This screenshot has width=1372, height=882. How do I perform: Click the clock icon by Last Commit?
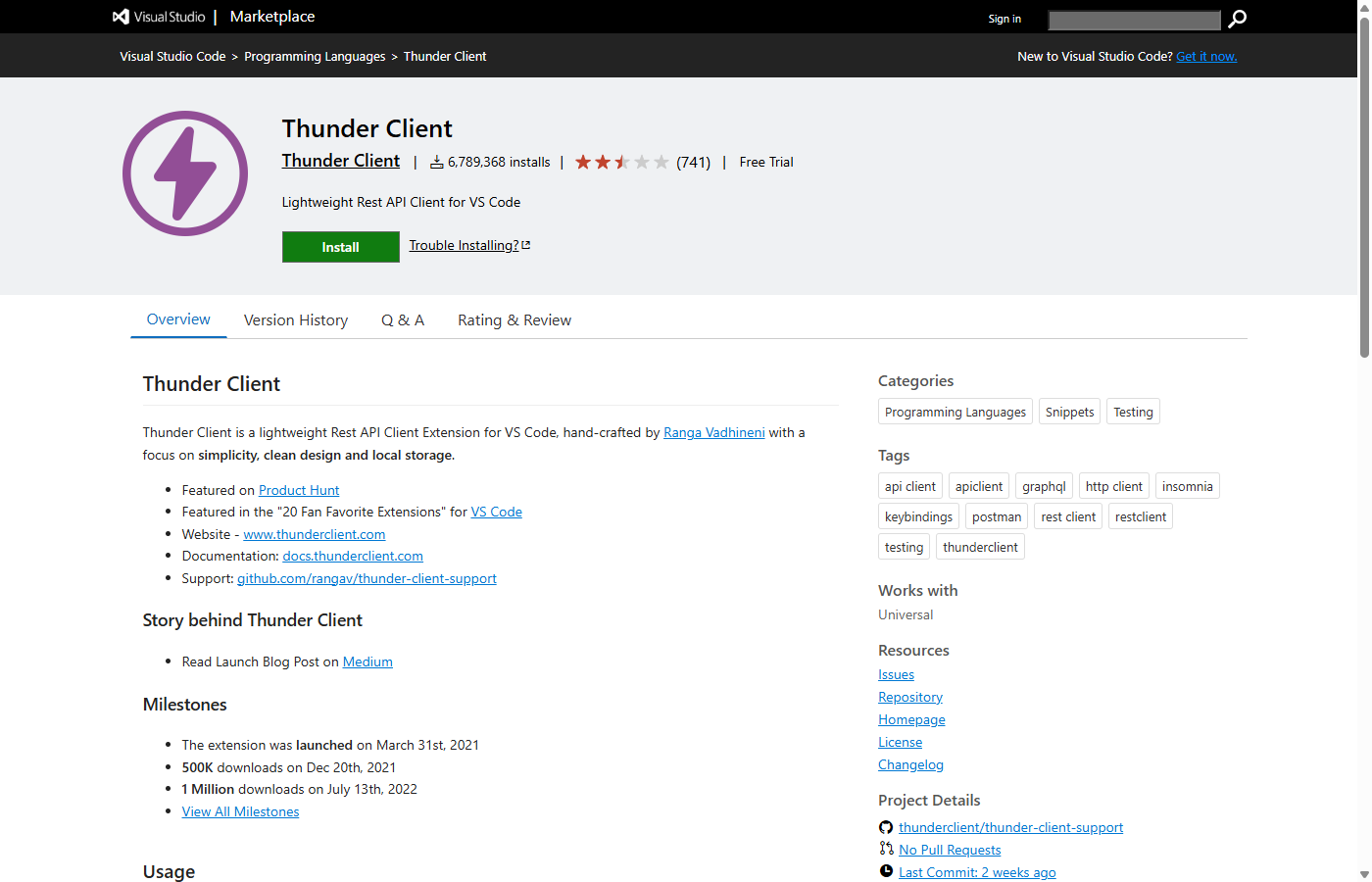(886, 871)
